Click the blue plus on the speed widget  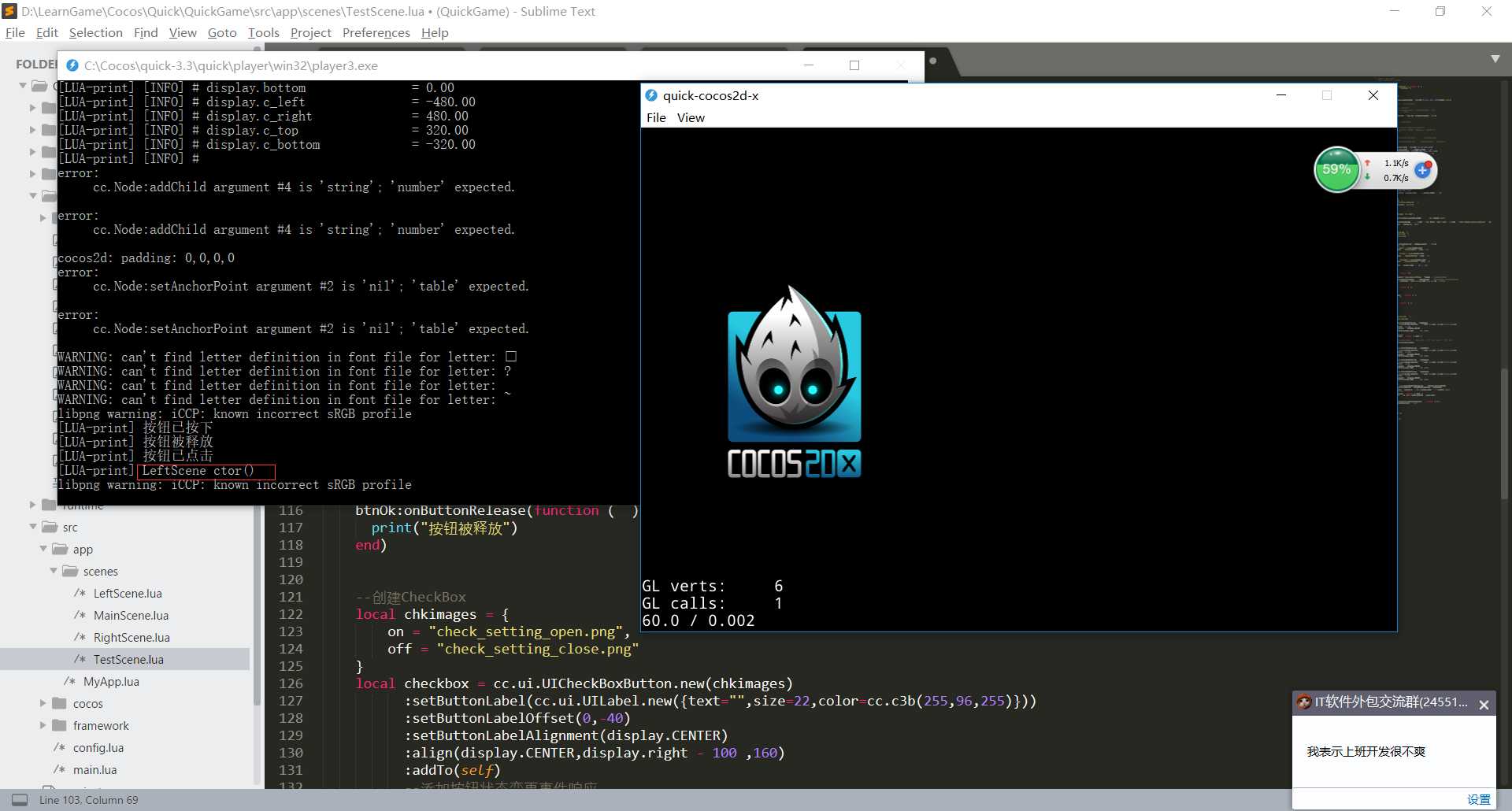pyautogui.click(x=1422, y=169)
